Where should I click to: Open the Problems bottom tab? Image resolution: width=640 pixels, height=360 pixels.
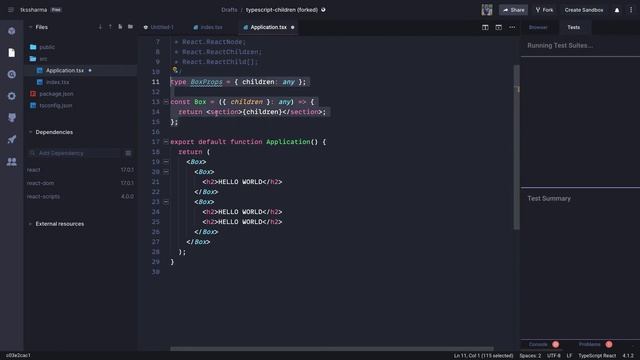click(x=589, y=344)
